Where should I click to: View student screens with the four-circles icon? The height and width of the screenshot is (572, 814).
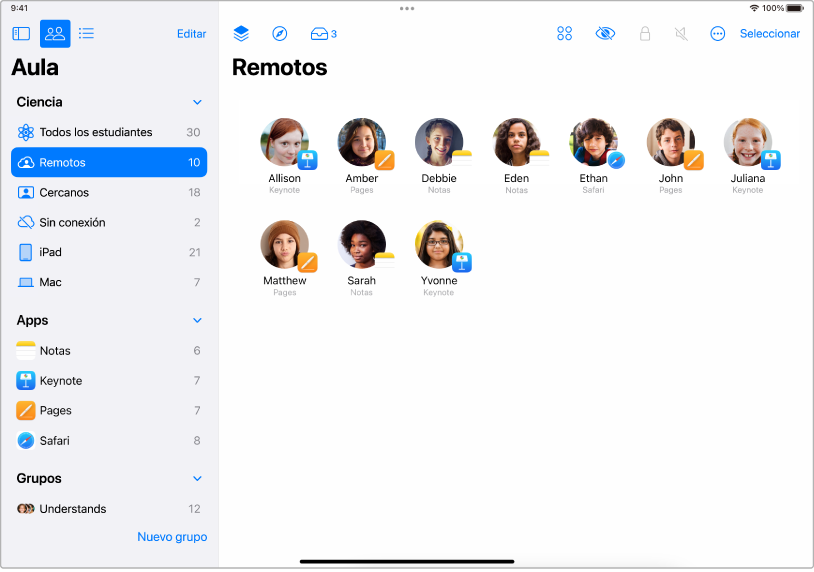564,34
